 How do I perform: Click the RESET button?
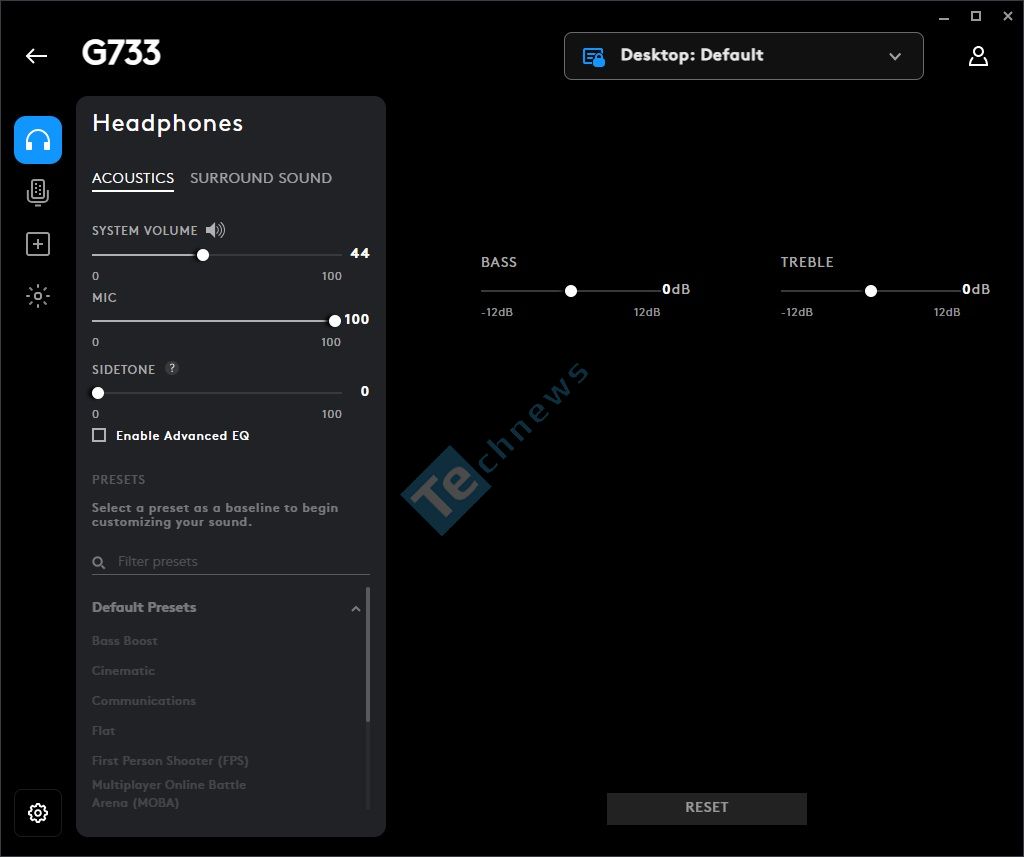[x=707, y=808]
